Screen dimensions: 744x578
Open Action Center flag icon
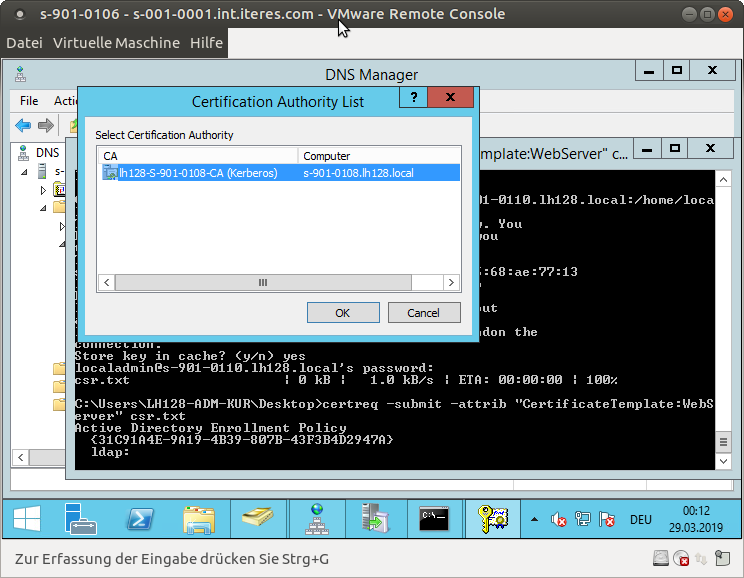click(x=607, y=519)
